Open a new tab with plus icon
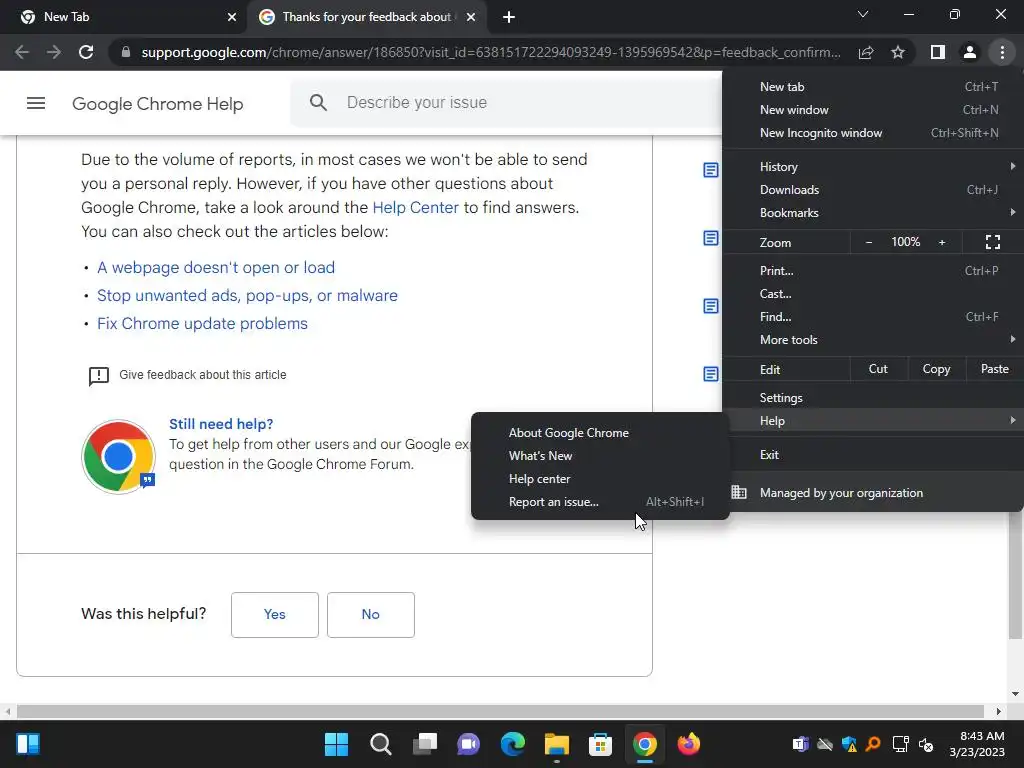The height and width of the screenshot is (768, 1024). tap(509, 17)
